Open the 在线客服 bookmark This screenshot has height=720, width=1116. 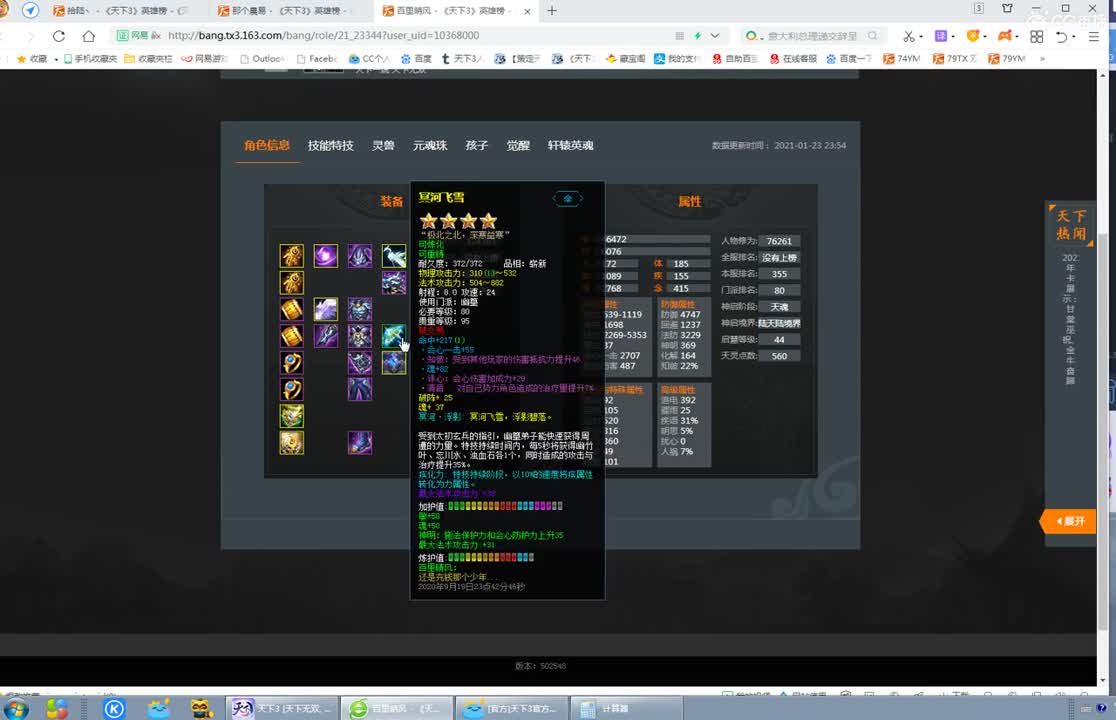point(794,58)
